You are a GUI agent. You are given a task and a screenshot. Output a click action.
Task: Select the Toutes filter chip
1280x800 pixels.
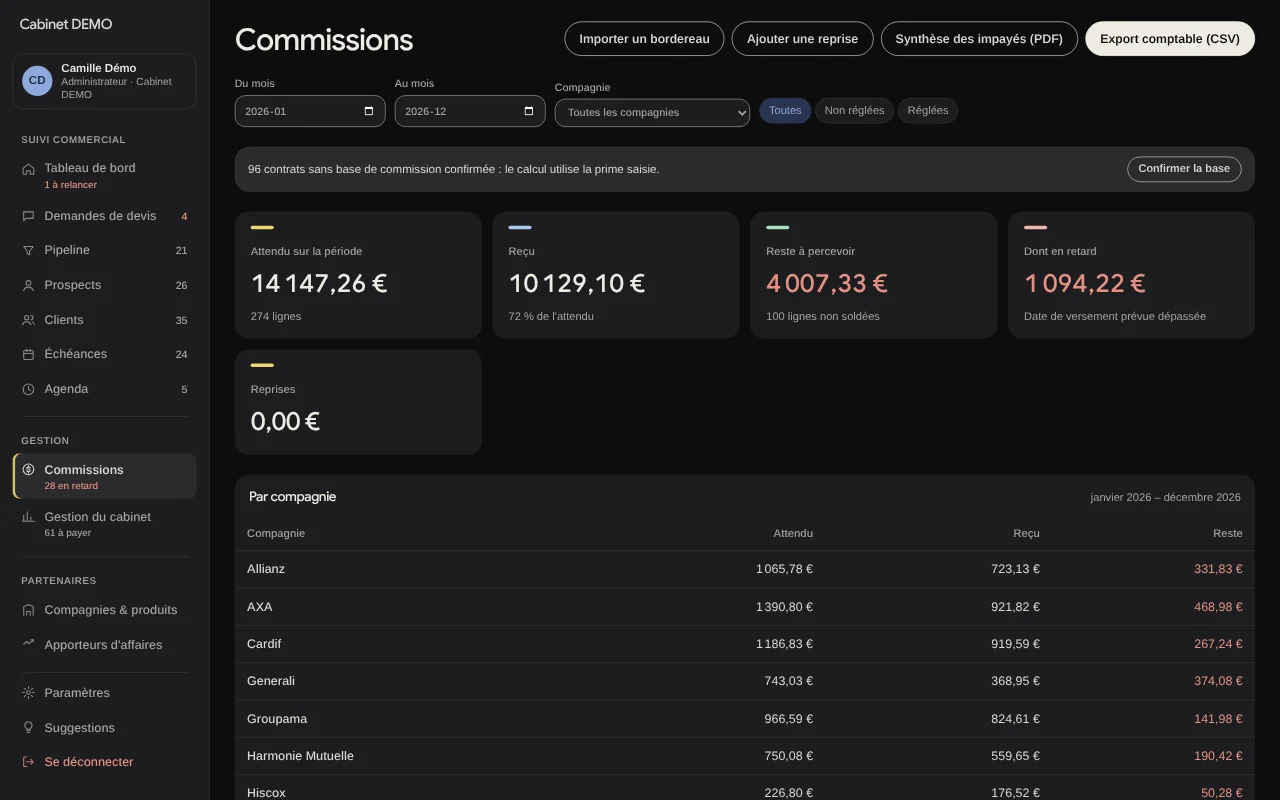coord(785,111)
